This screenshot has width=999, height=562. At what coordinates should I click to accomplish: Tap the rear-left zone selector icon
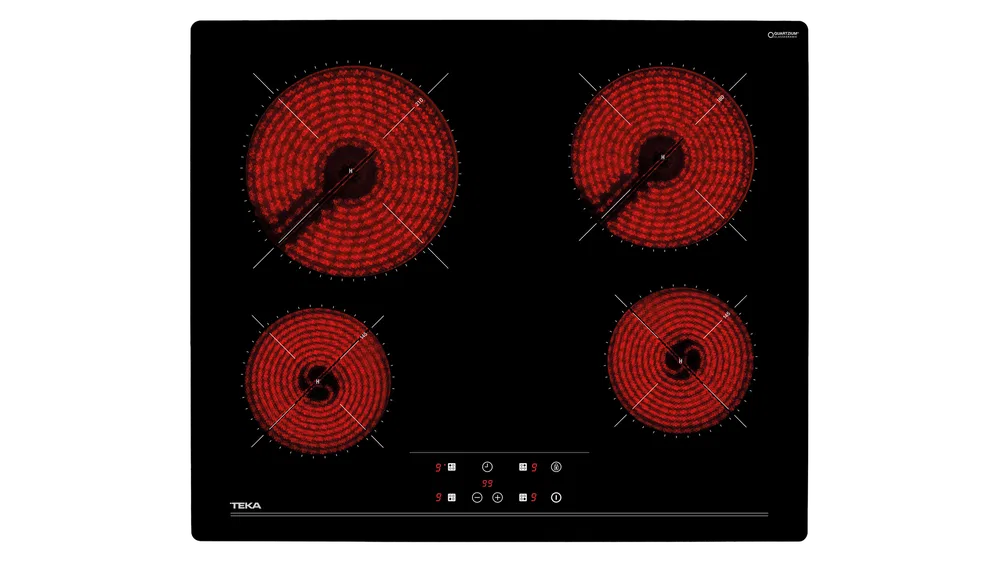[x=452, y=467]
